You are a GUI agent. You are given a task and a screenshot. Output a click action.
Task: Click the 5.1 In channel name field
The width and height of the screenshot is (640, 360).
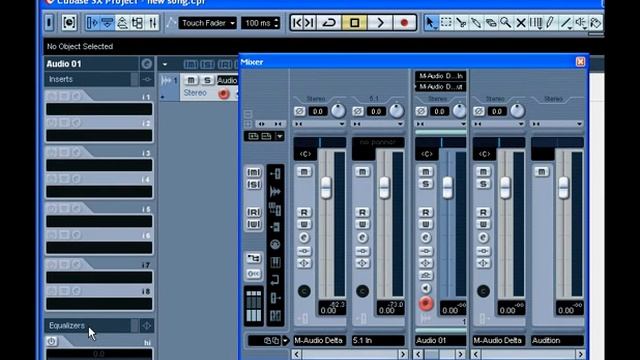pos(378,340)
